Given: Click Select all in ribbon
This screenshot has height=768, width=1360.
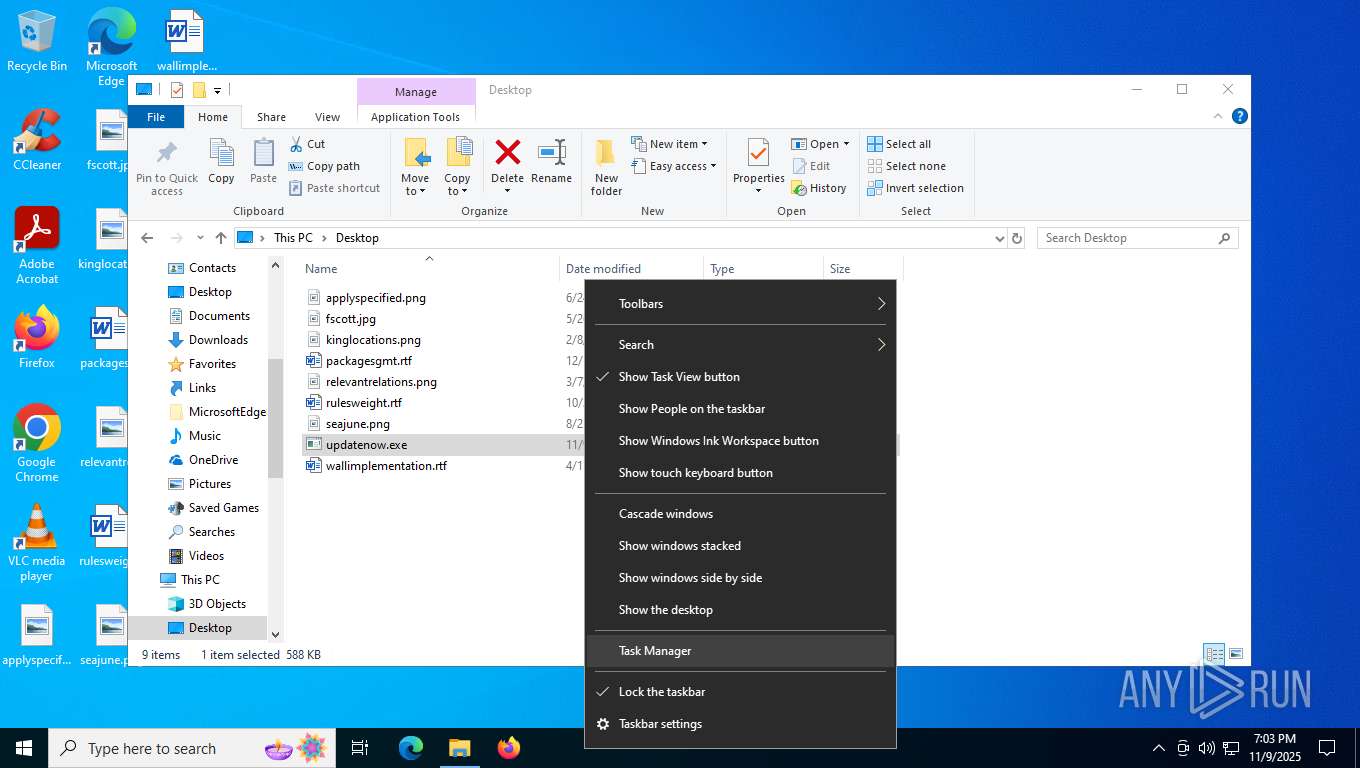Looking at the screenshot, I should point(899,144).
